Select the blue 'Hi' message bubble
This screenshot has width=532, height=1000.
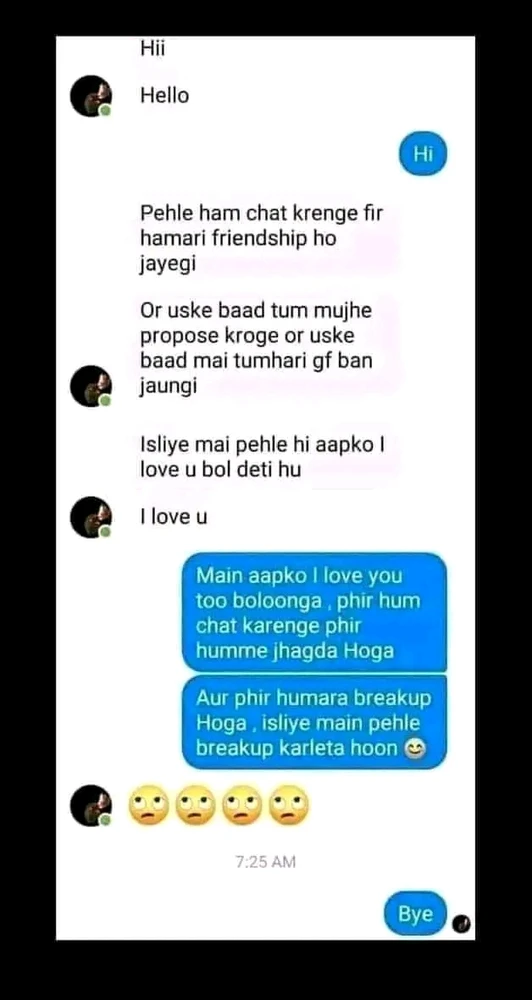click(x=423, y=154)
